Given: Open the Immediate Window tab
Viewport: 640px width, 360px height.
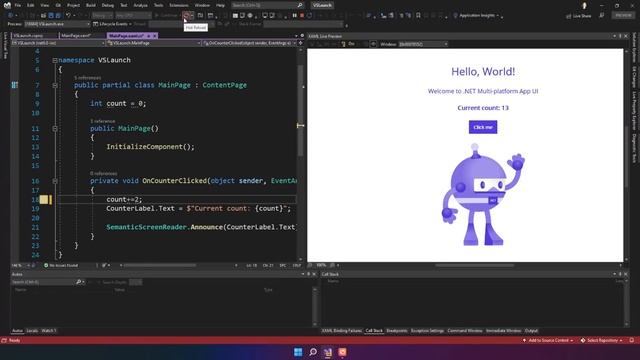Looking at the screenshot, I should [x=503, y=331].
